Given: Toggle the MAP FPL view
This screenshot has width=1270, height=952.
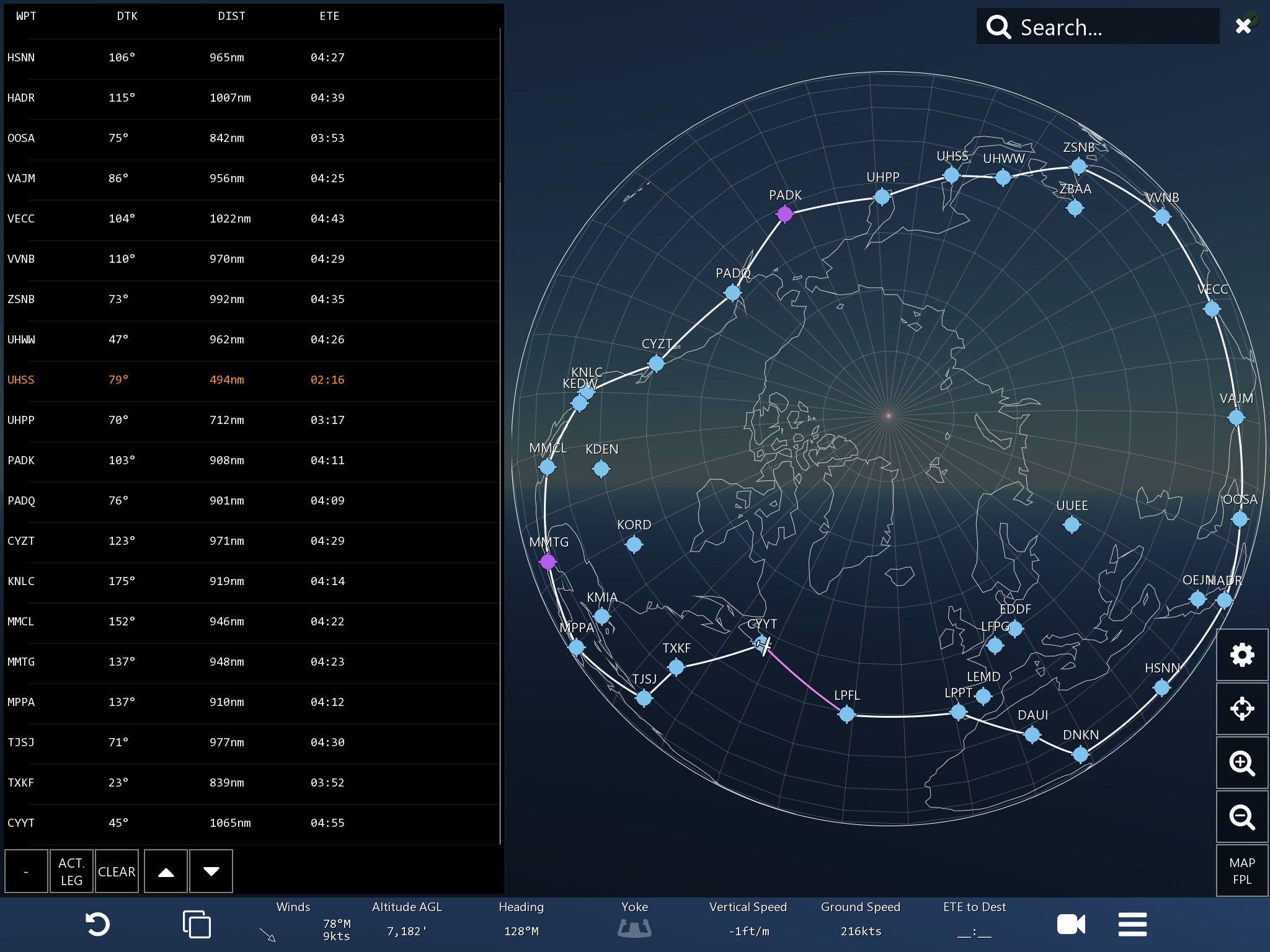Looking at the screenshot, I should (x=1241, y=871).
